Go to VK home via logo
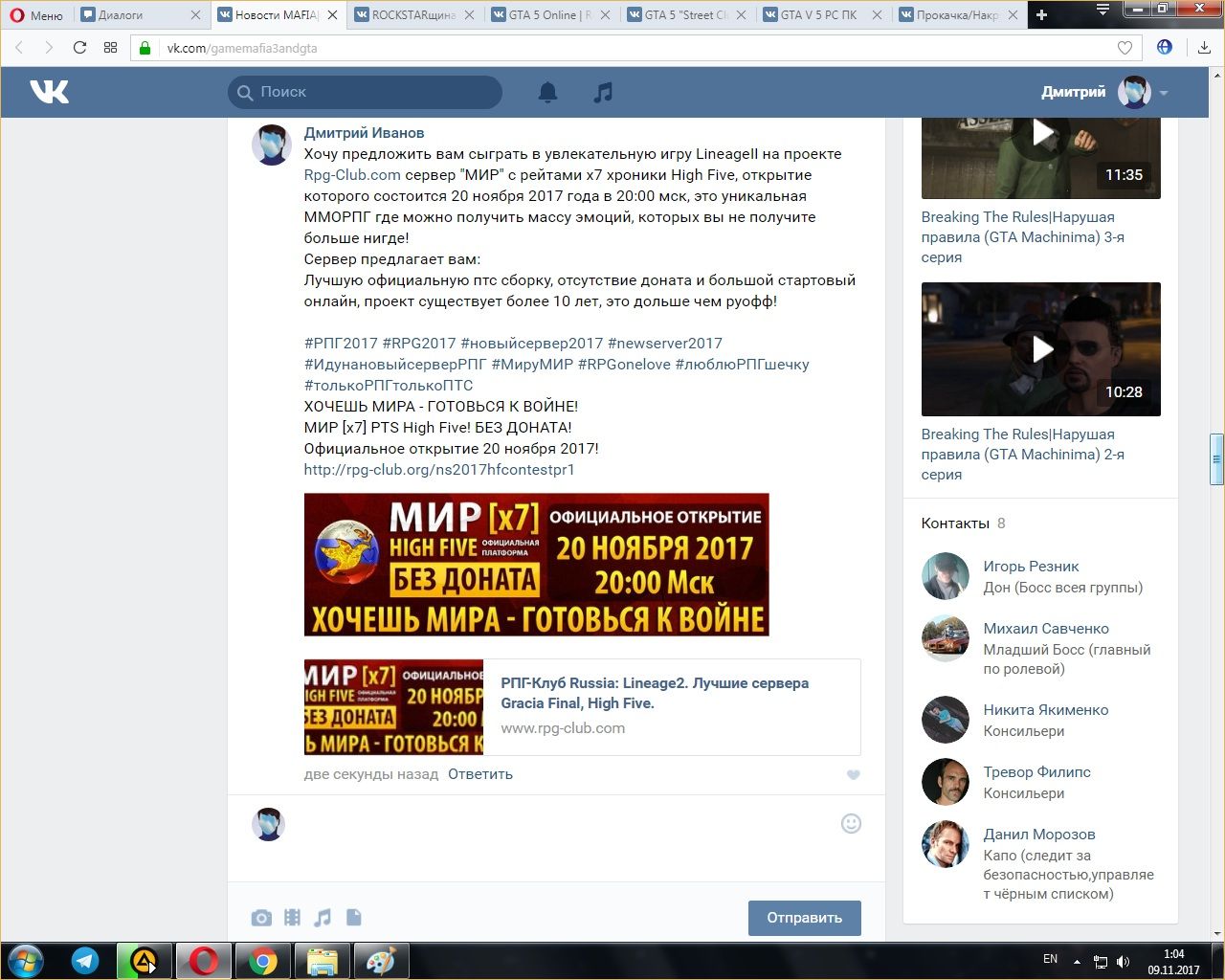1225x980 pixels. click(x=49, y=92)
